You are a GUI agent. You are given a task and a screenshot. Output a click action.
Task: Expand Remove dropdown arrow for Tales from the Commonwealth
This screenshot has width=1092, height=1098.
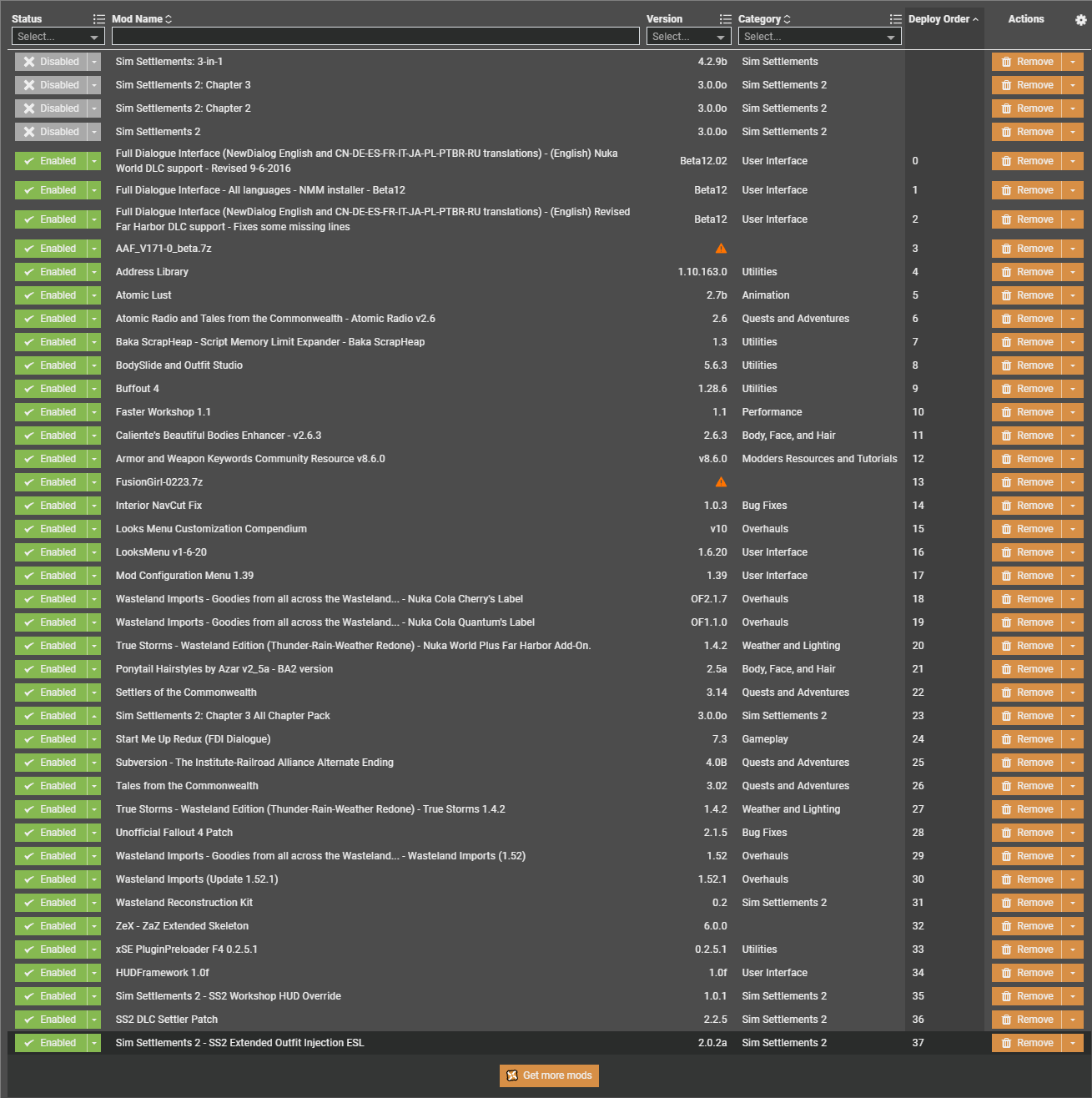1073,786
